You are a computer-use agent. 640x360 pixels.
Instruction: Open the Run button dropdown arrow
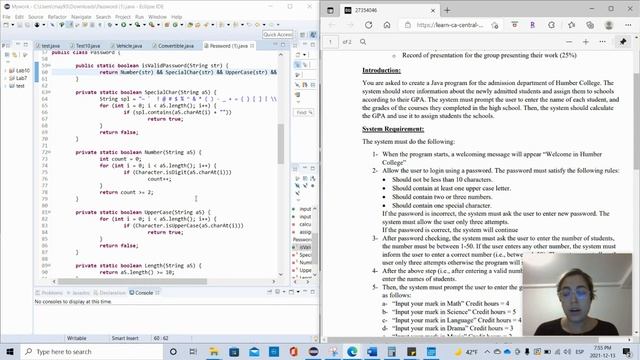(130, 25)
